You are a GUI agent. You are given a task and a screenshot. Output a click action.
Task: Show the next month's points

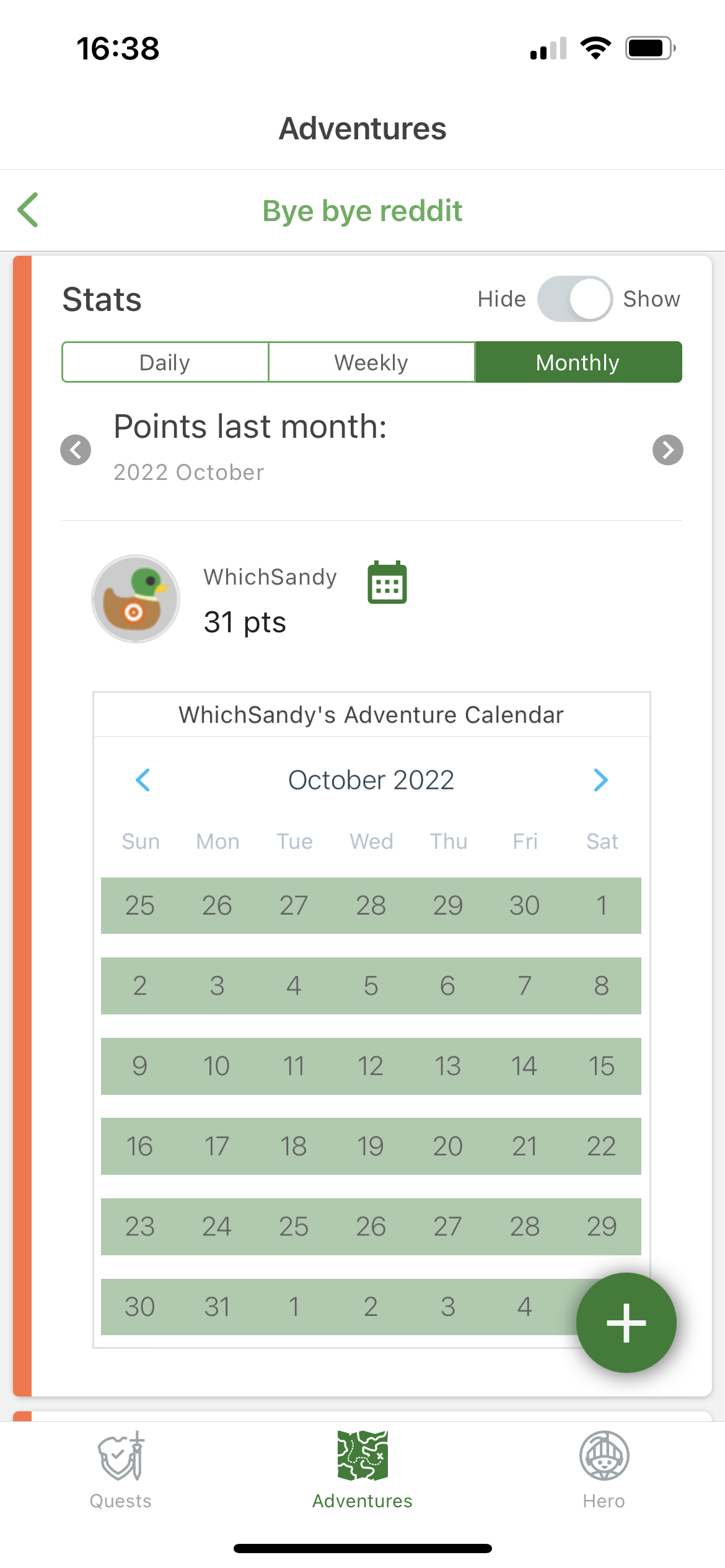point(668,450)
